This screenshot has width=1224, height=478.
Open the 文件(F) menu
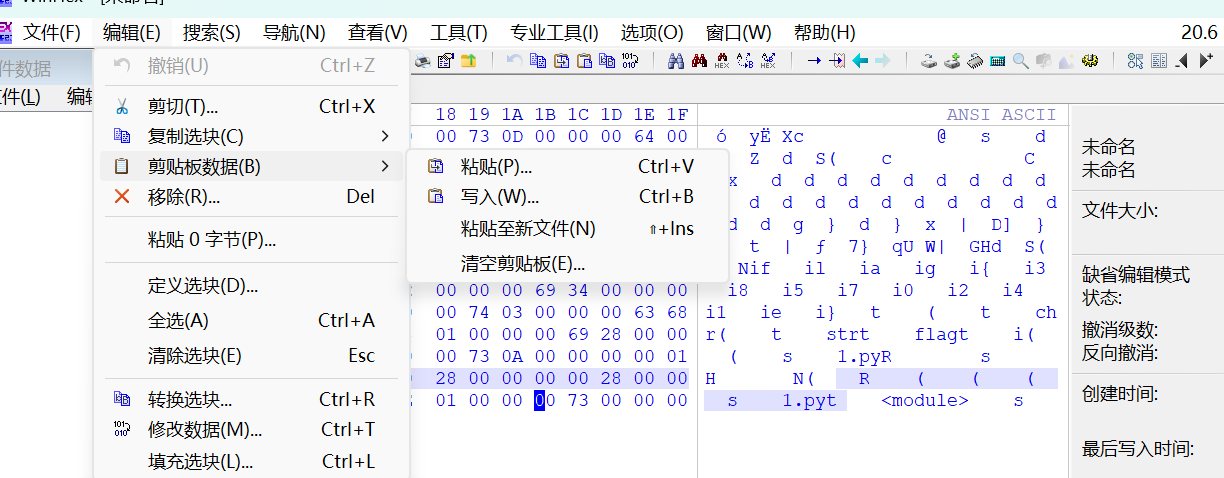[51, 32]
